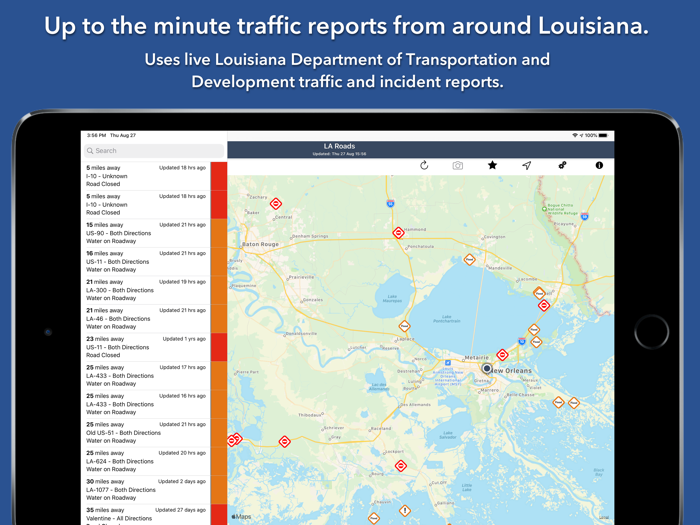Select the flood marker between Covington and Mandeville

tap(469, 259)
